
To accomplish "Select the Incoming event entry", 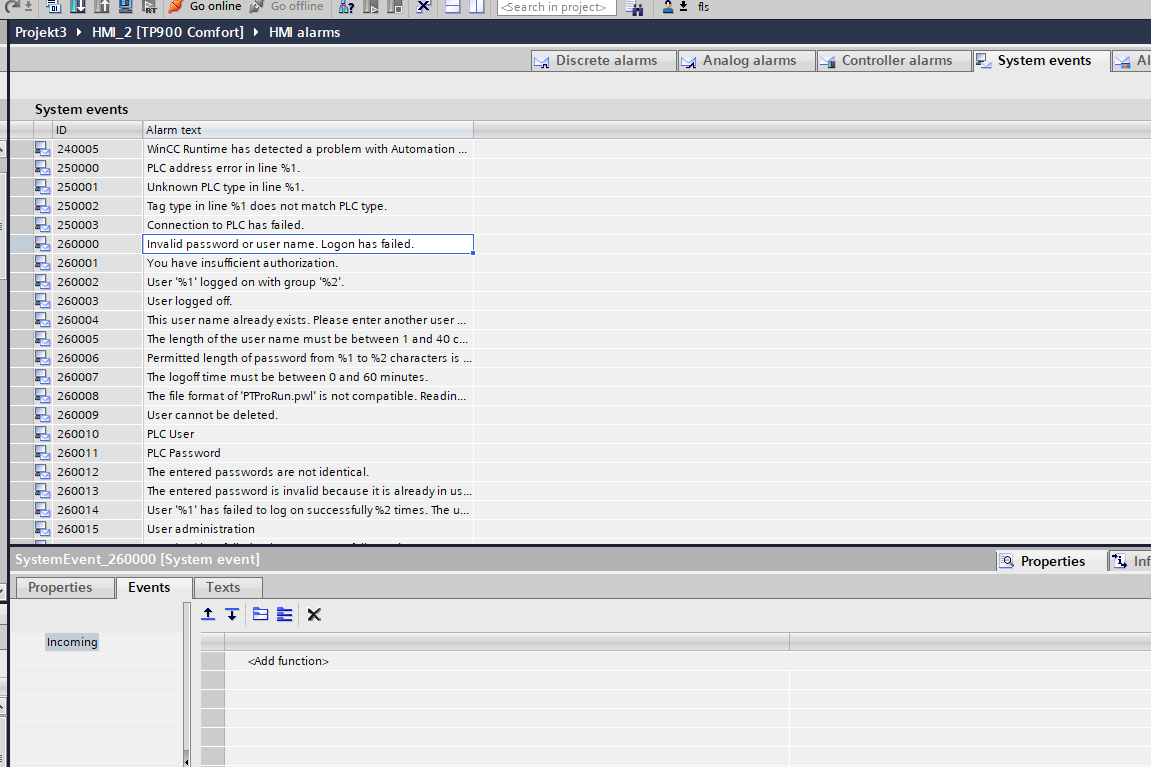I will [x=72, y=642].
